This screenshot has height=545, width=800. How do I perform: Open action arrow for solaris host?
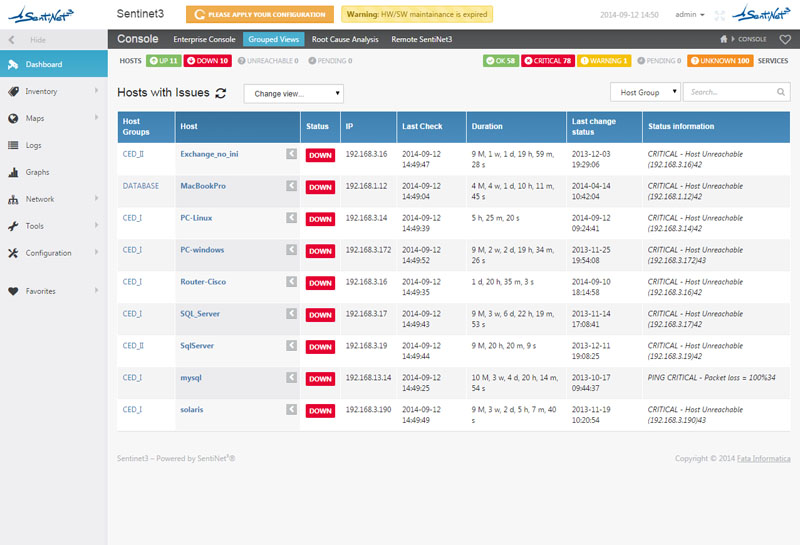[x=291, y=409]
